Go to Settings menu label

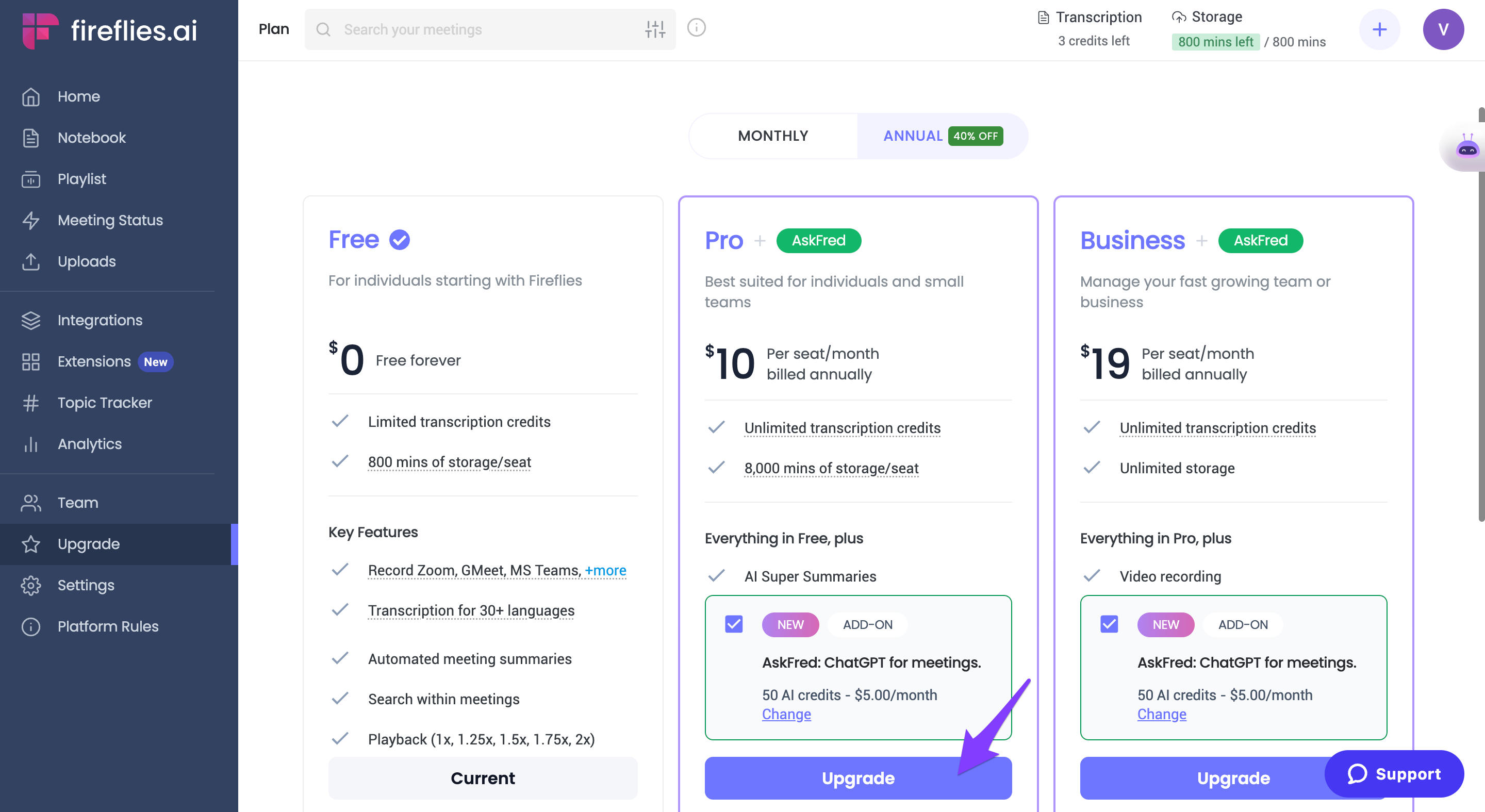click(x=86, y=586)
